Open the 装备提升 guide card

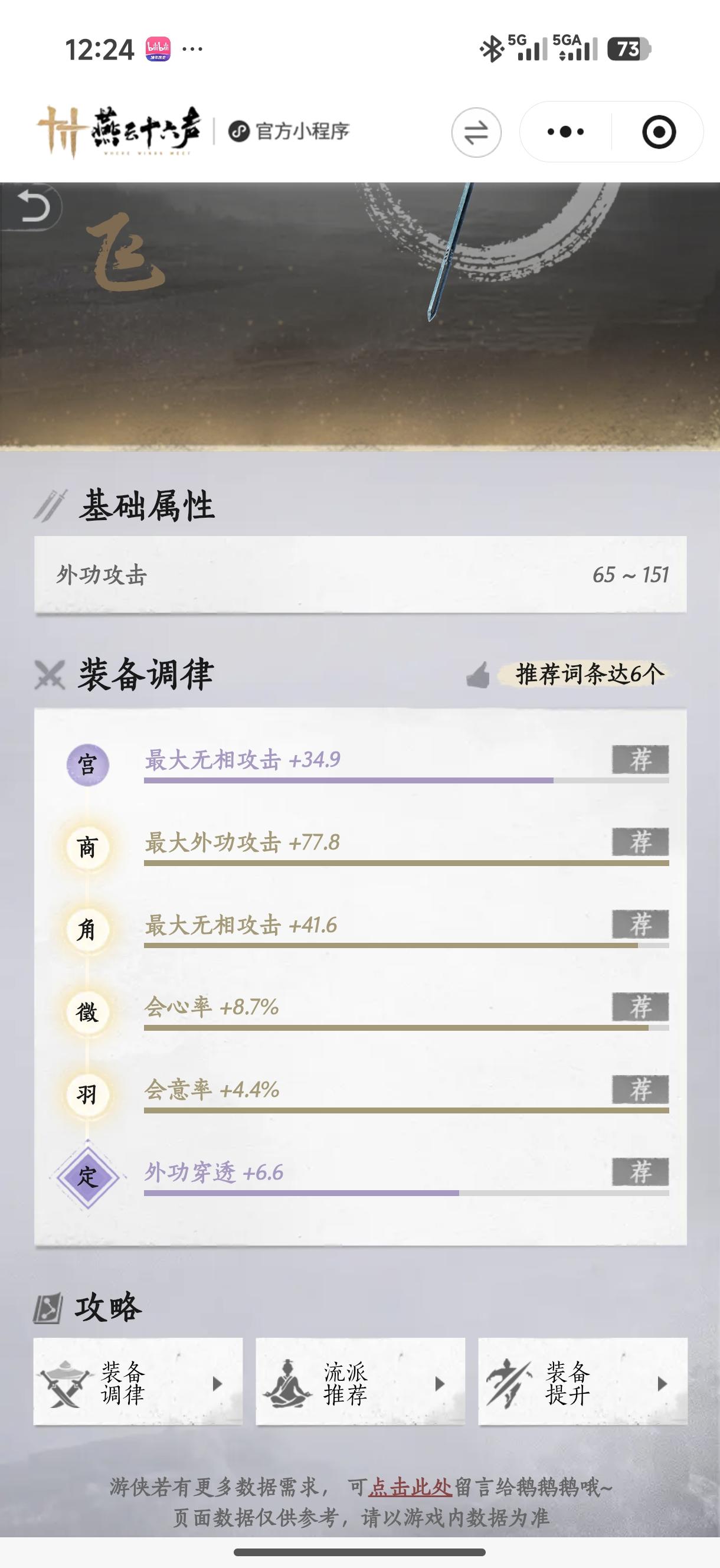[x=582, y=1384]
